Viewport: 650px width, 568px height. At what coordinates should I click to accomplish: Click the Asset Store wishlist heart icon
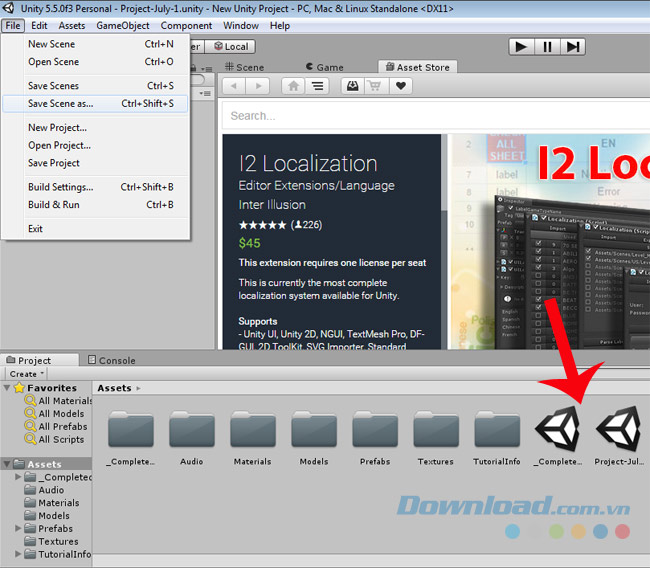401,86
